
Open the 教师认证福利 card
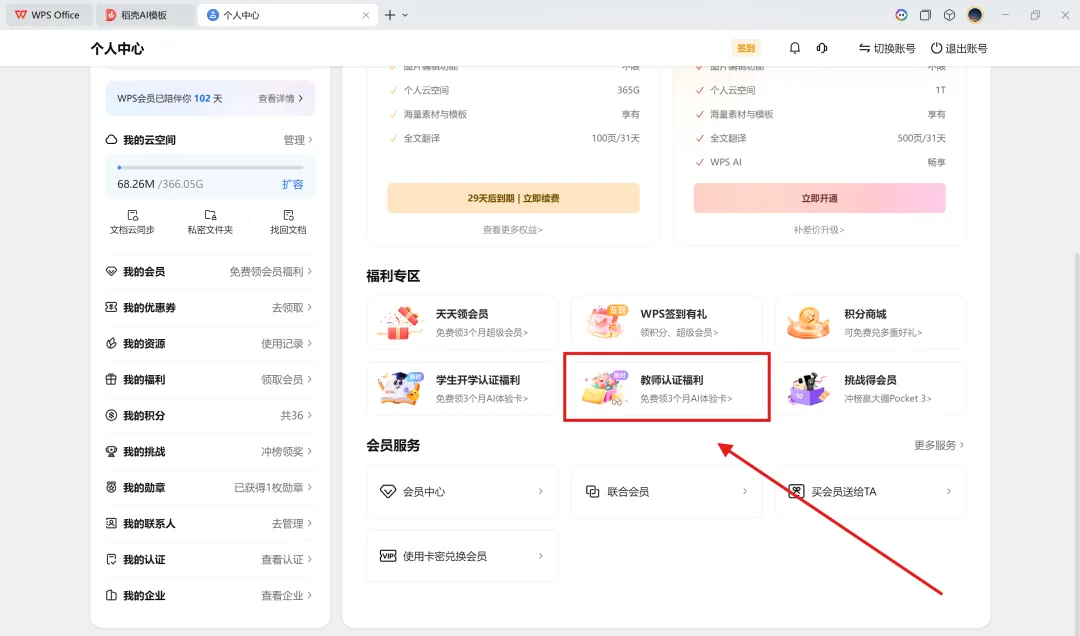(667, 389)
